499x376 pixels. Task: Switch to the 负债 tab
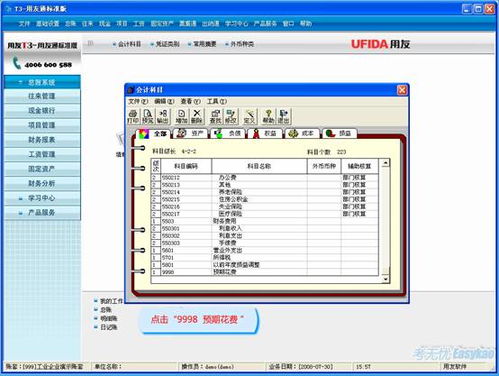click(228, 134)
